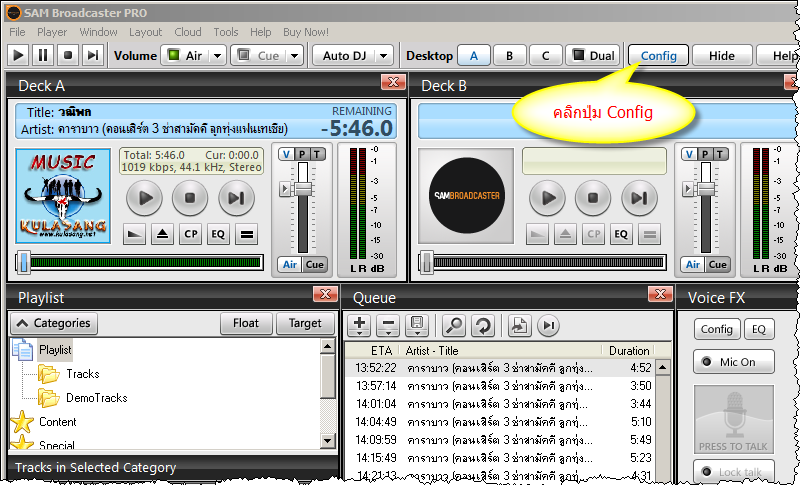Toggle the Cue volume button in toolbar
The width and height of the screenshot is (800, 485).
coord(259,55)
